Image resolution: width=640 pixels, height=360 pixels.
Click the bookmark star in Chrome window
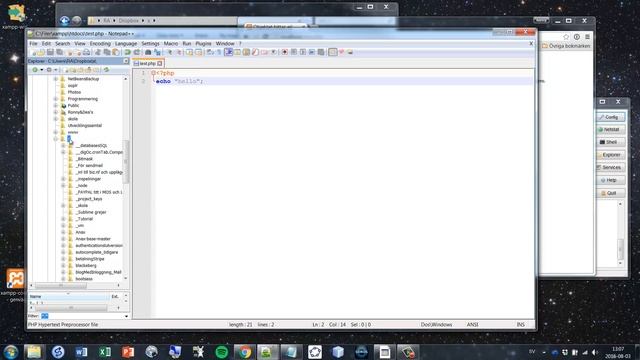click(566, 37)
